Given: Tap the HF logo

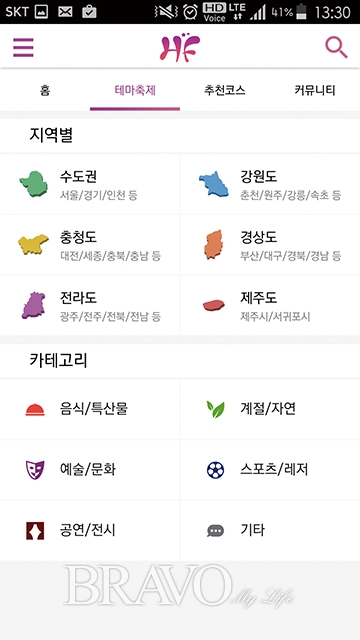Looking at the screenshot, I should click(x=180, y=47).
